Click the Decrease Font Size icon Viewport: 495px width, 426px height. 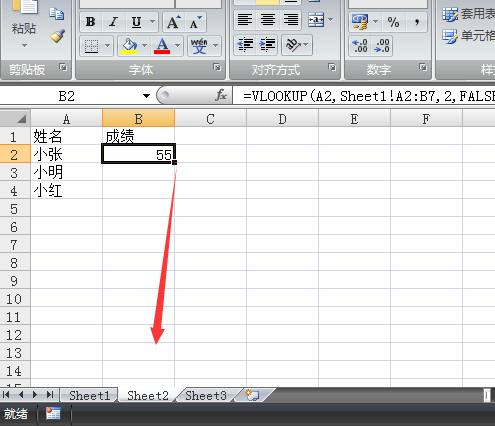[x=196, y=22]
